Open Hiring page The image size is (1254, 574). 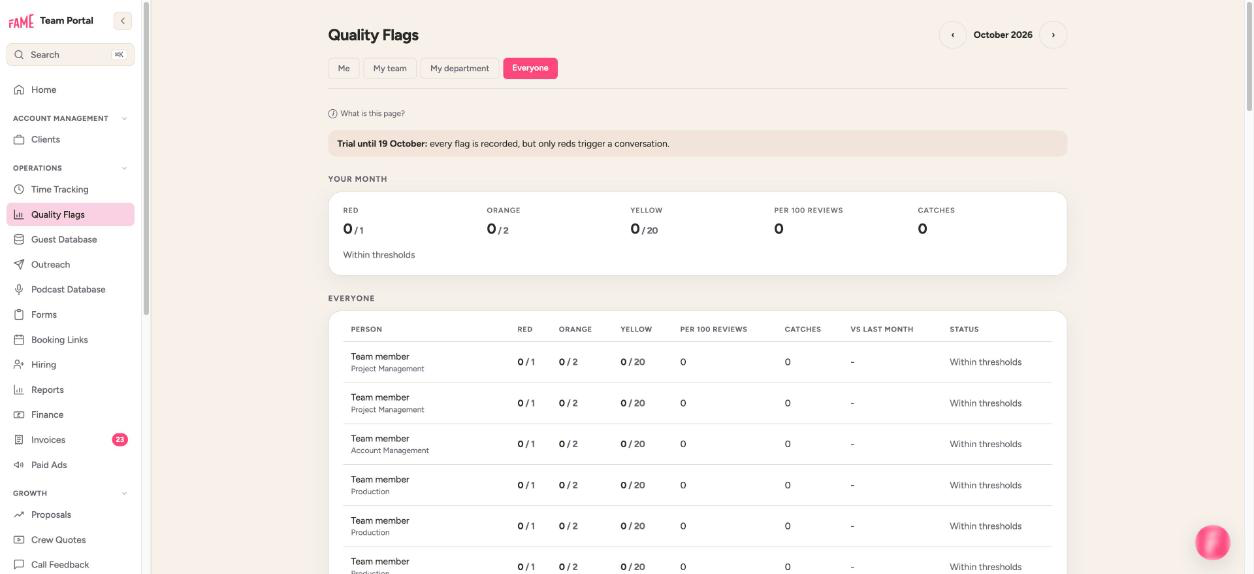click(x=70, y=365)
